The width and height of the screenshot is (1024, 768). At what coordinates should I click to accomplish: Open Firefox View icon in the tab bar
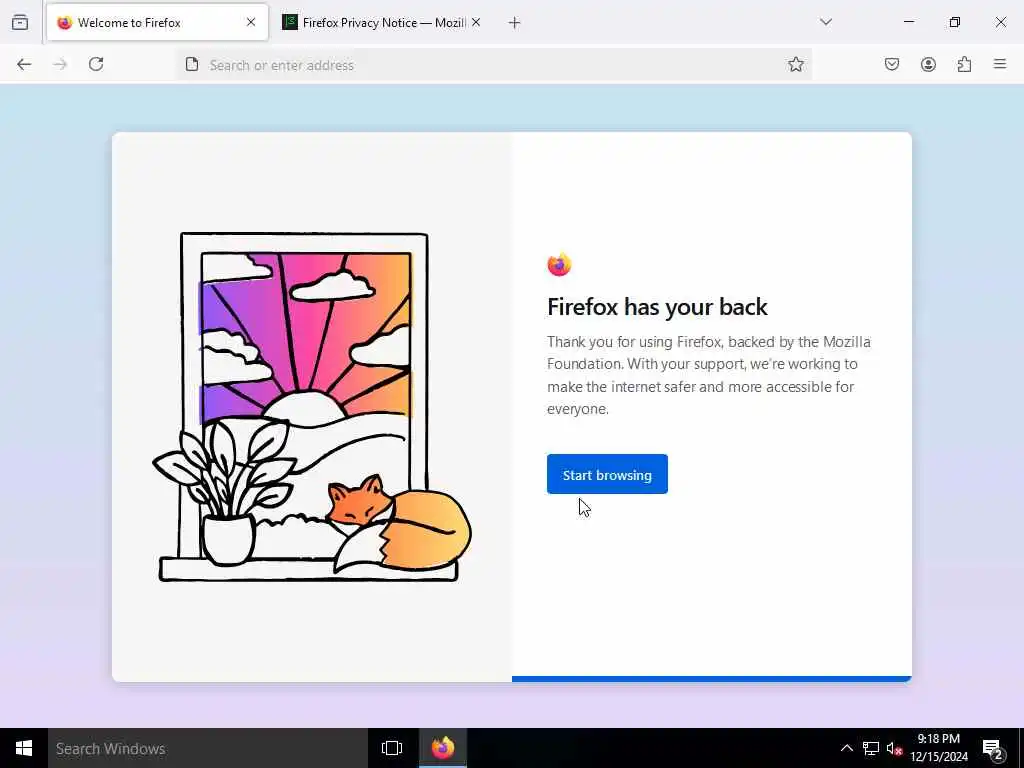tap(20, 23)
